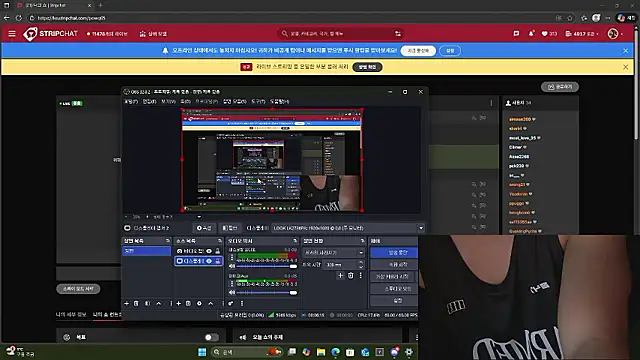Add a new source with plus icon
The width and height of the screenshot is (640, 360).
[178, 303]
